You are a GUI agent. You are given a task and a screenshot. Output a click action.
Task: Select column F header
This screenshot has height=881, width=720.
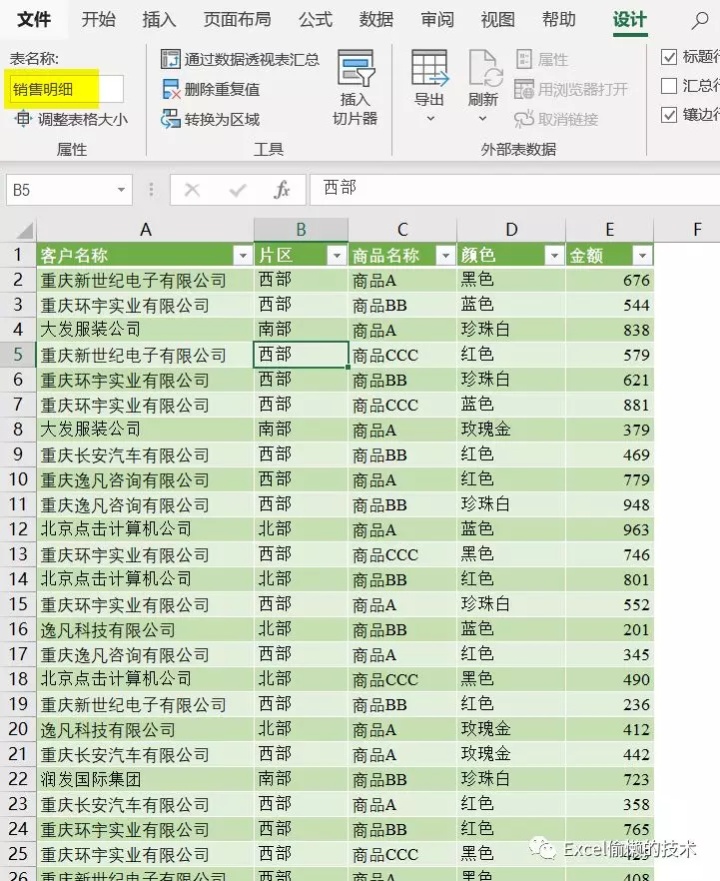coord(698,230)
